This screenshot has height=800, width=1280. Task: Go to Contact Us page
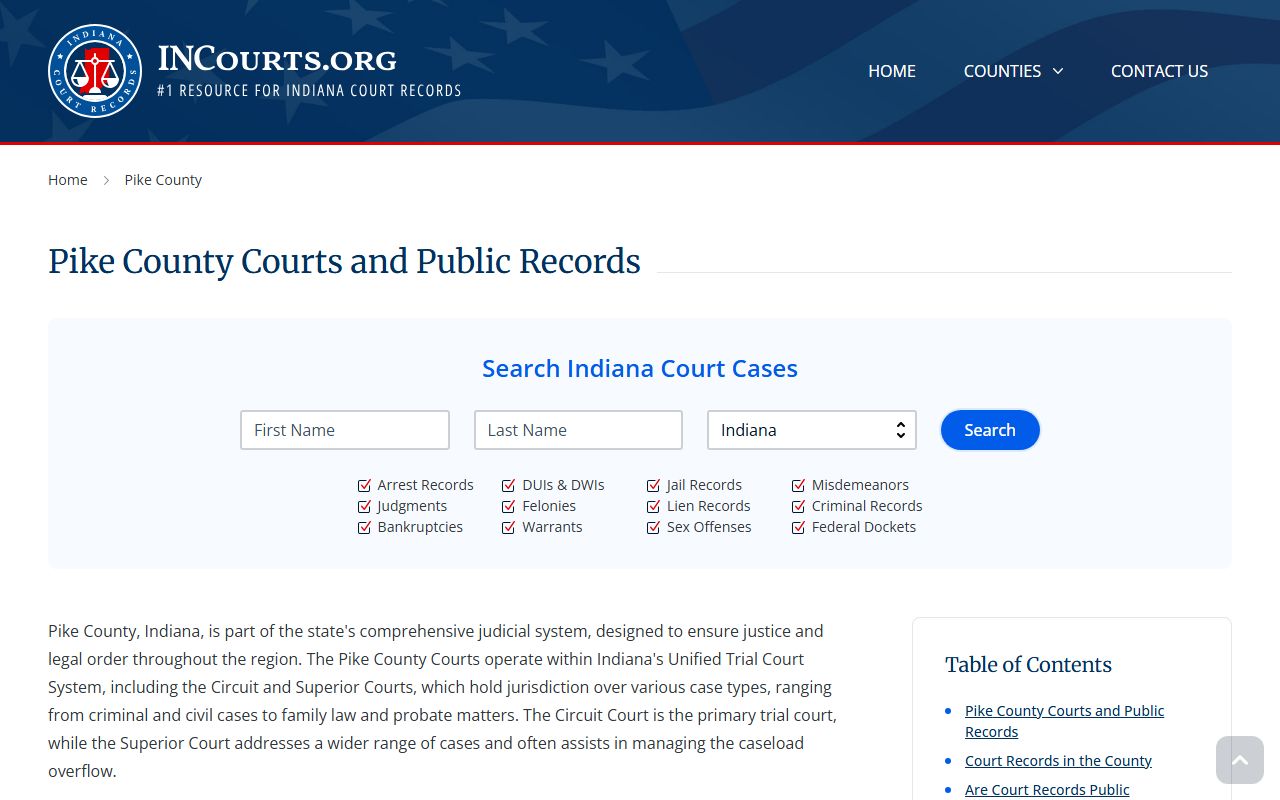pos(1159,71)
